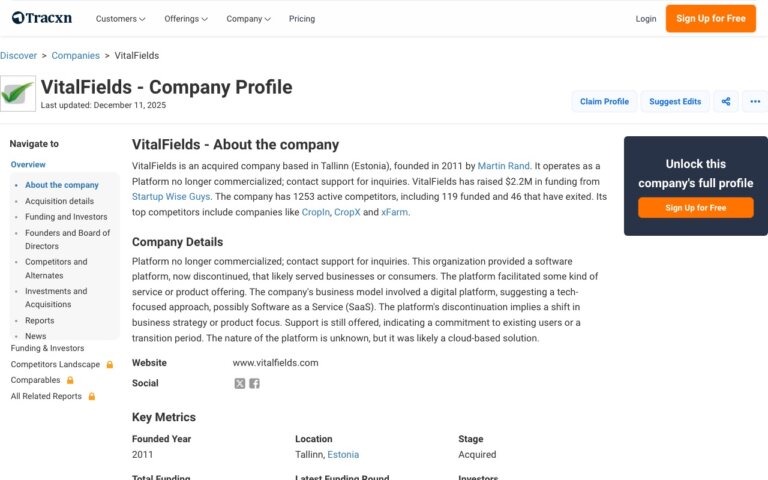Expand the Company dropdown menu
Viewport: 768px width, 480px height.
click(x=248, y=19)
